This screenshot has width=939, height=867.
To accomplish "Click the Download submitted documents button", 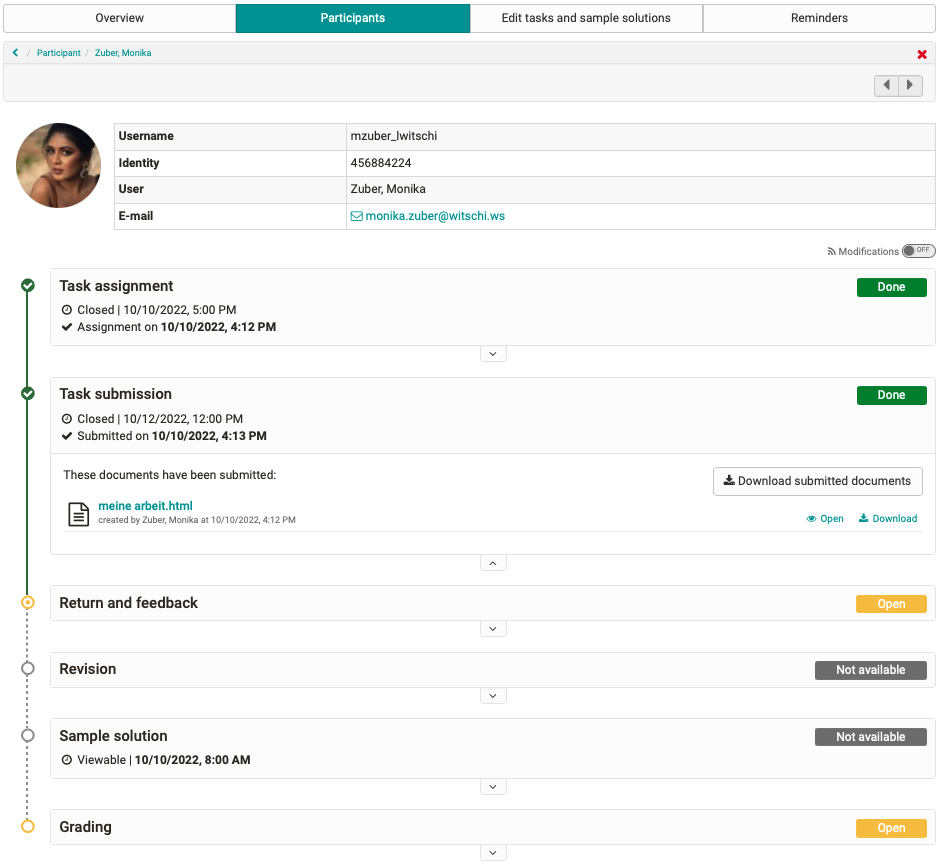I will (817, 481).
